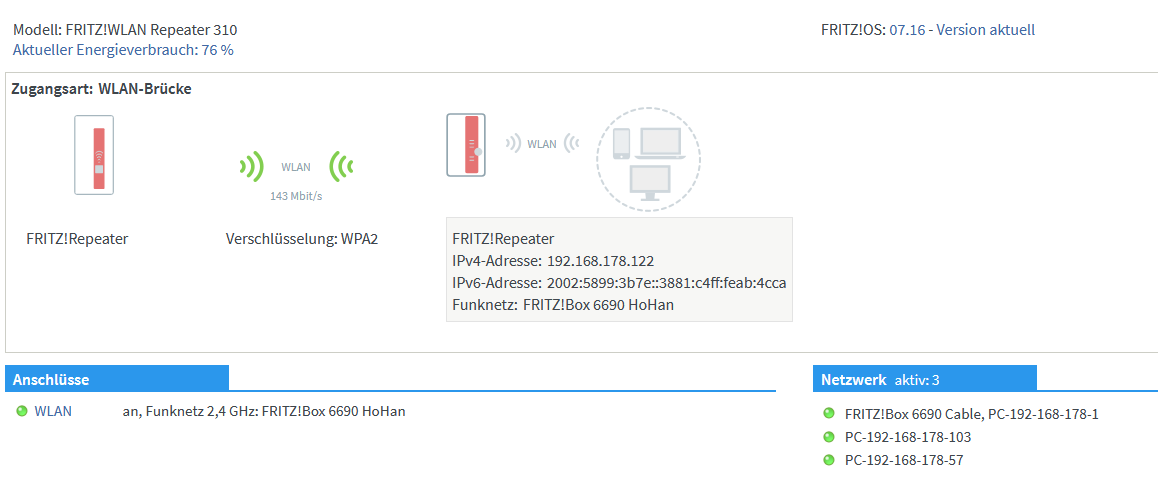Click green dot beside PC-192-168-178-103
Screen dimensions: 1158x495
[x=828, y=437]
